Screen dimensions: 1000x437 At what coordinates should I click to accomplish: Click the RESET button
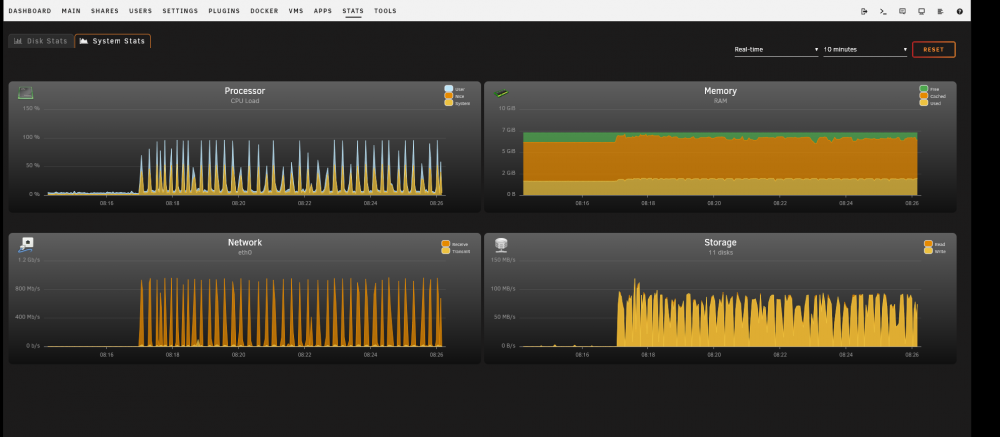[933, 49]
